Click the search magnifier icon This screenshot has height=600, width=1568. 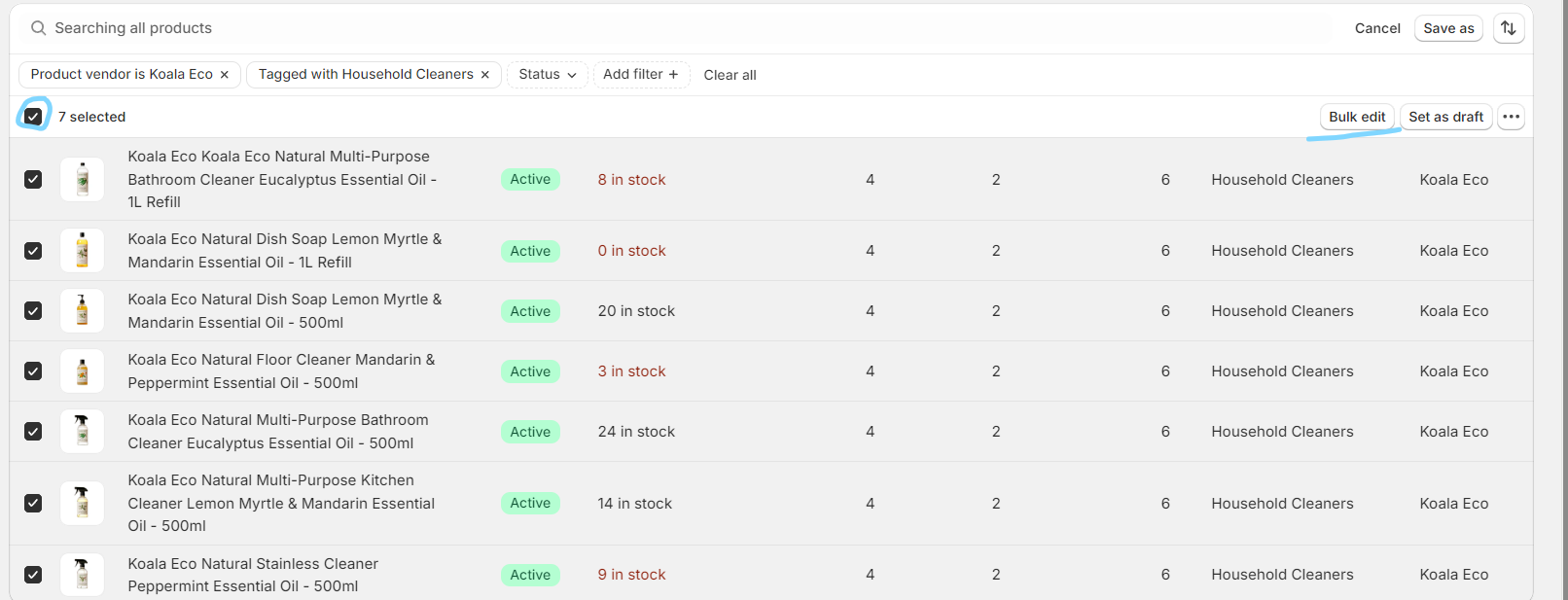[38, 28]
